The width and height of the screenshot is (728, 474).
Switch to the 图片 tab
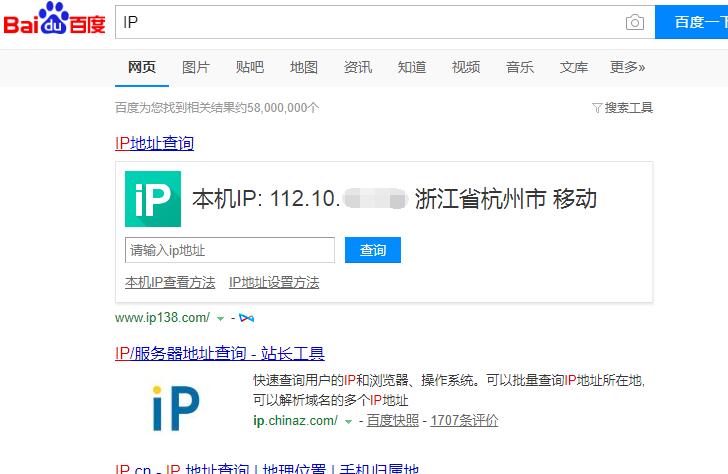click(x=195, y=67)
